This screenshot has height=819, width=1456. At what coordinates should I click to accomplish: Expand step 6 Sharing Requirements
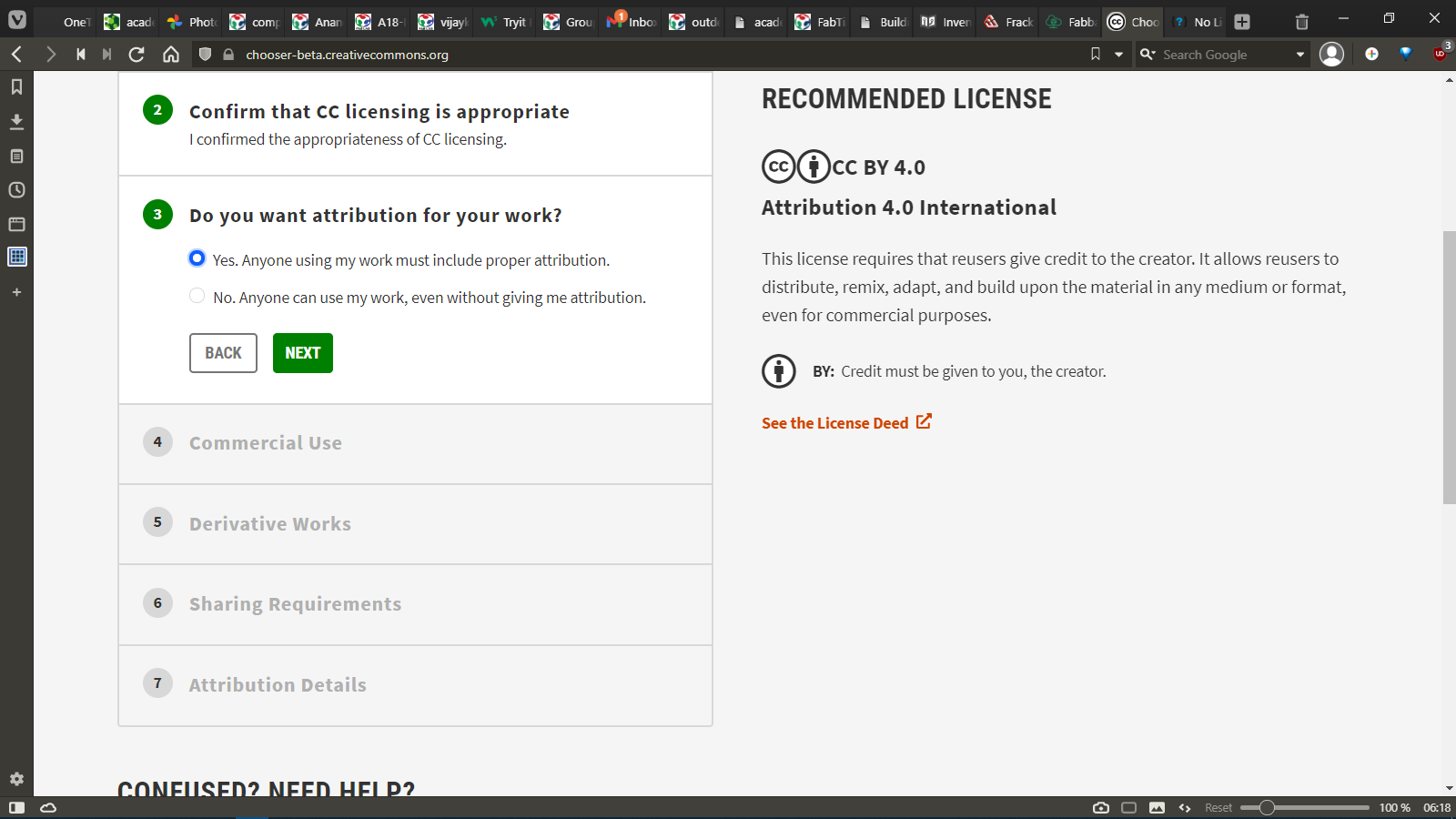415,604
